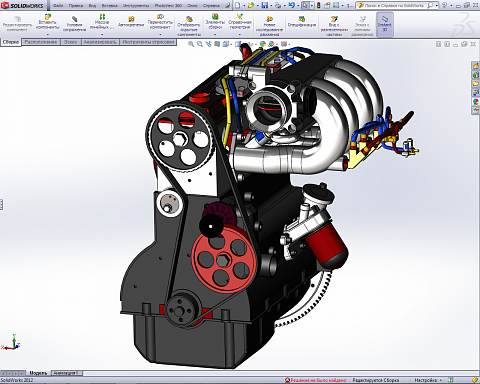The image size is (480, 384).
Task: Click the Save disk icon
Action: (265, 5)
